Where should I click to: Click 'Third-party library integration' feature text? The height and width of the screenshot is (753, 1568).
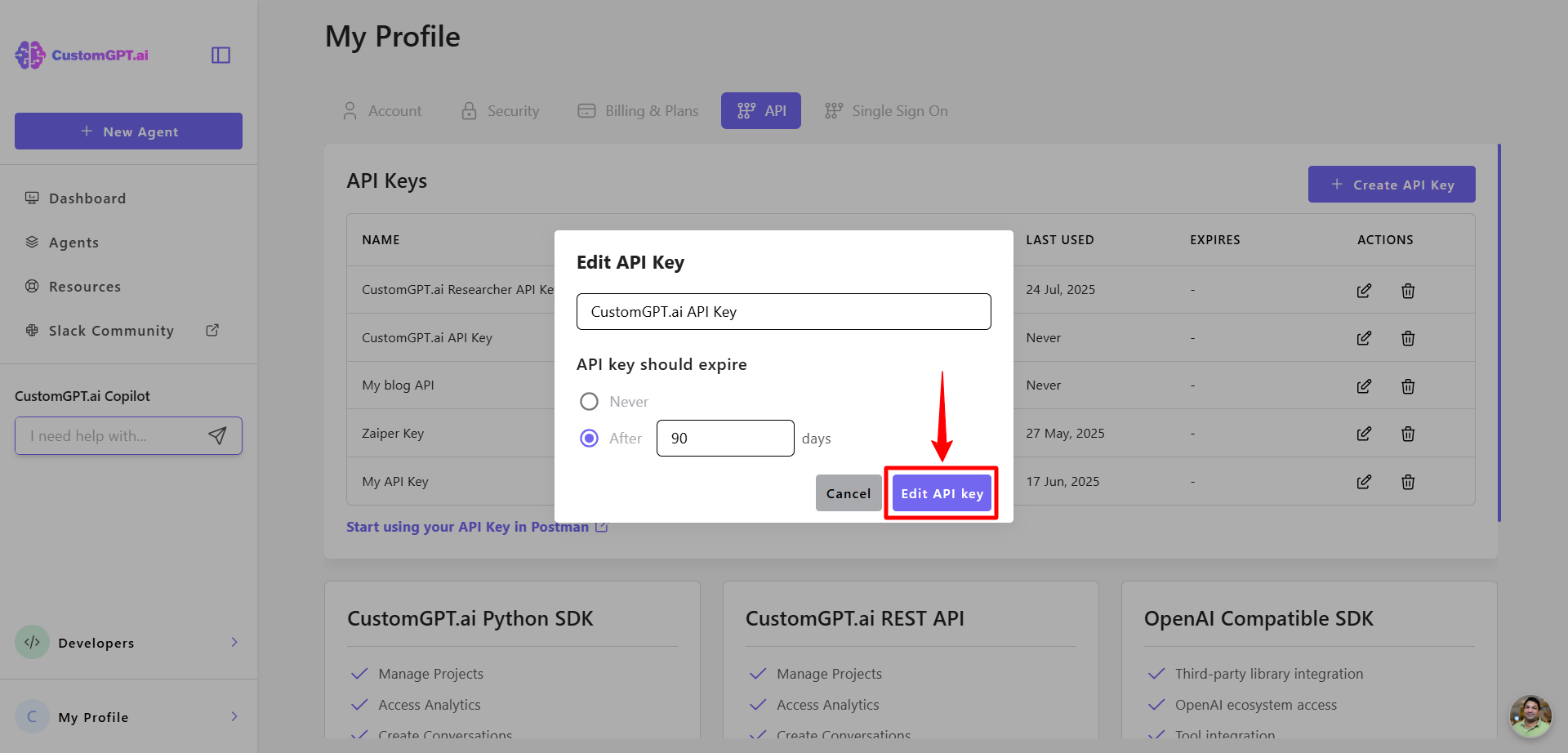[1269, 674]
